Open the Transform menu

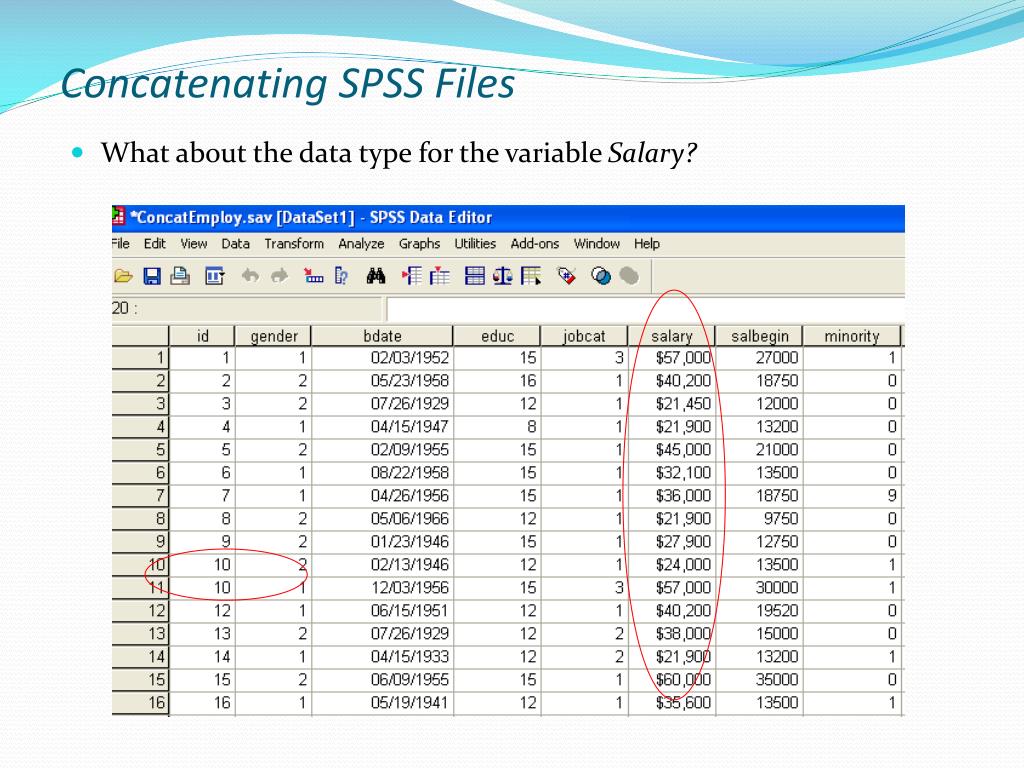[294, 244]
